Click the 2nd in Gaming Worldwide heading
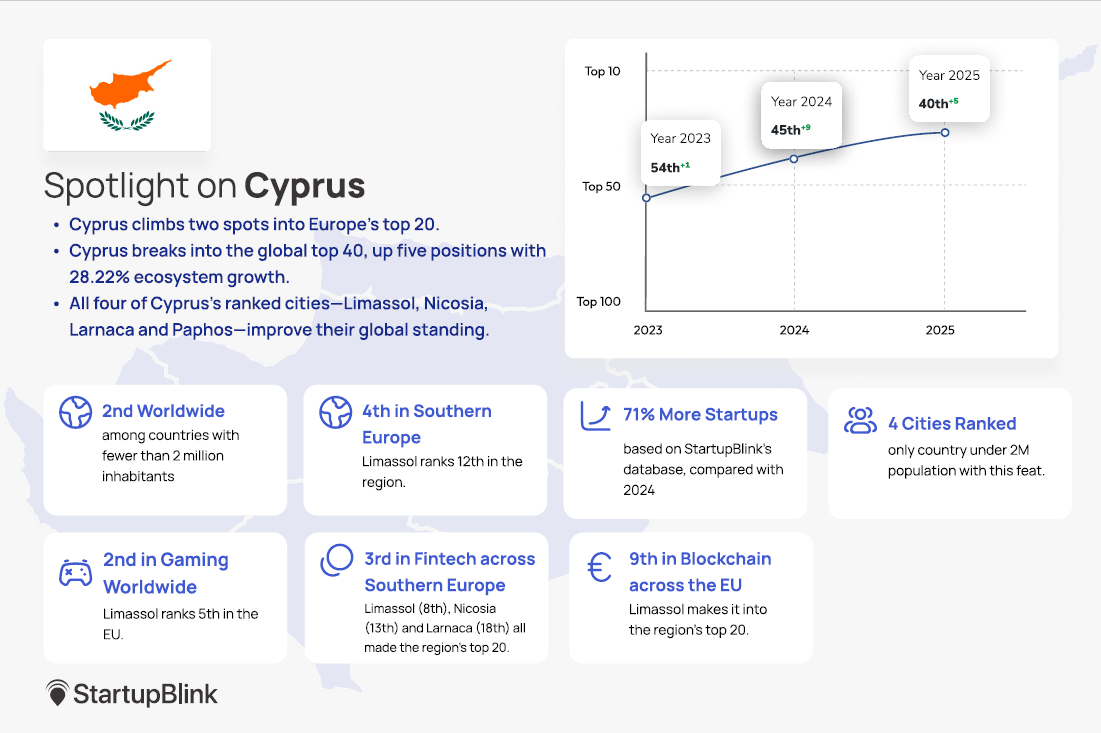The width and height of the screenshot is (1101, 733). [166, 573]
